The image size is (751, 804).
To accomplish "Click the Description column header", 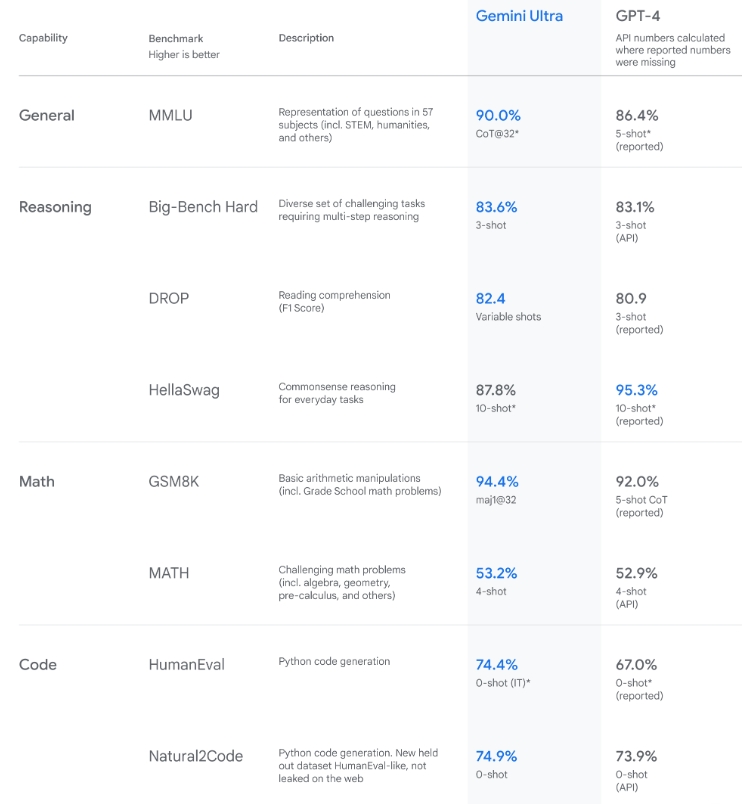I will 306,38.
